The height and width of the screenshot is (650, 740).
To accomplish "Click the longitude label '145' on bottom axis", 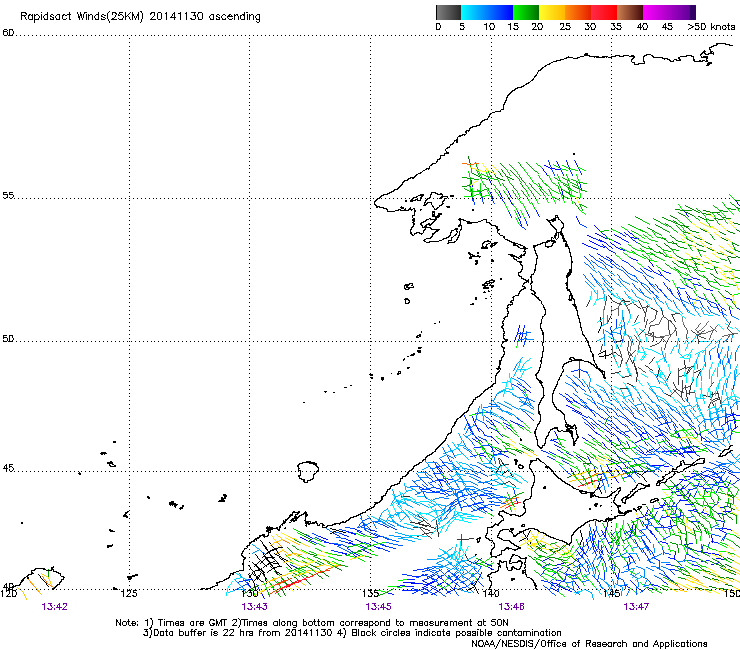I will point(612,593).
